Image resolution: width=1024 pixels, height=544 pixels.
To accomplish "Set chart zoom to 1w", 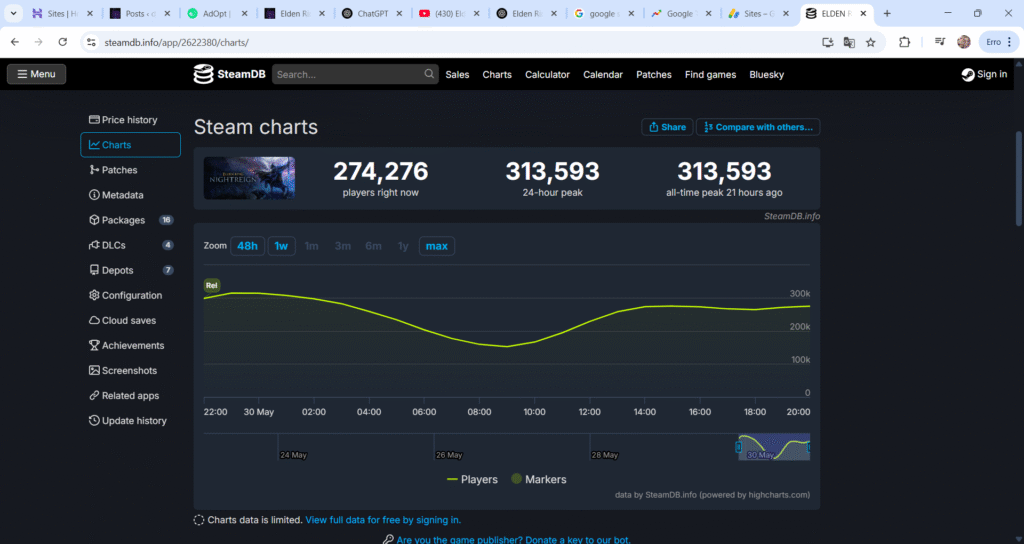I will [281, 246].
